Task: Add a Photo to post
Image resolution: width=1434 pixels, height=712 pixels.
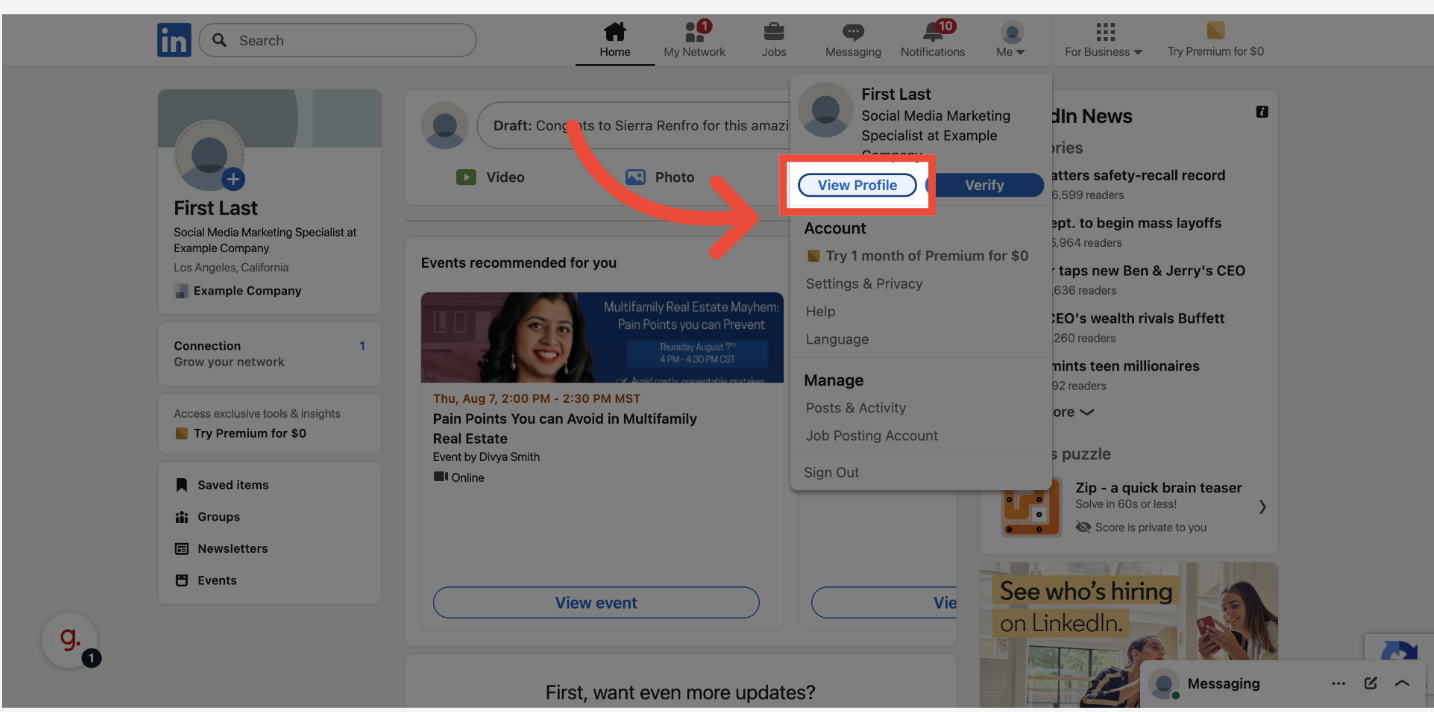Action: [660, 177]
